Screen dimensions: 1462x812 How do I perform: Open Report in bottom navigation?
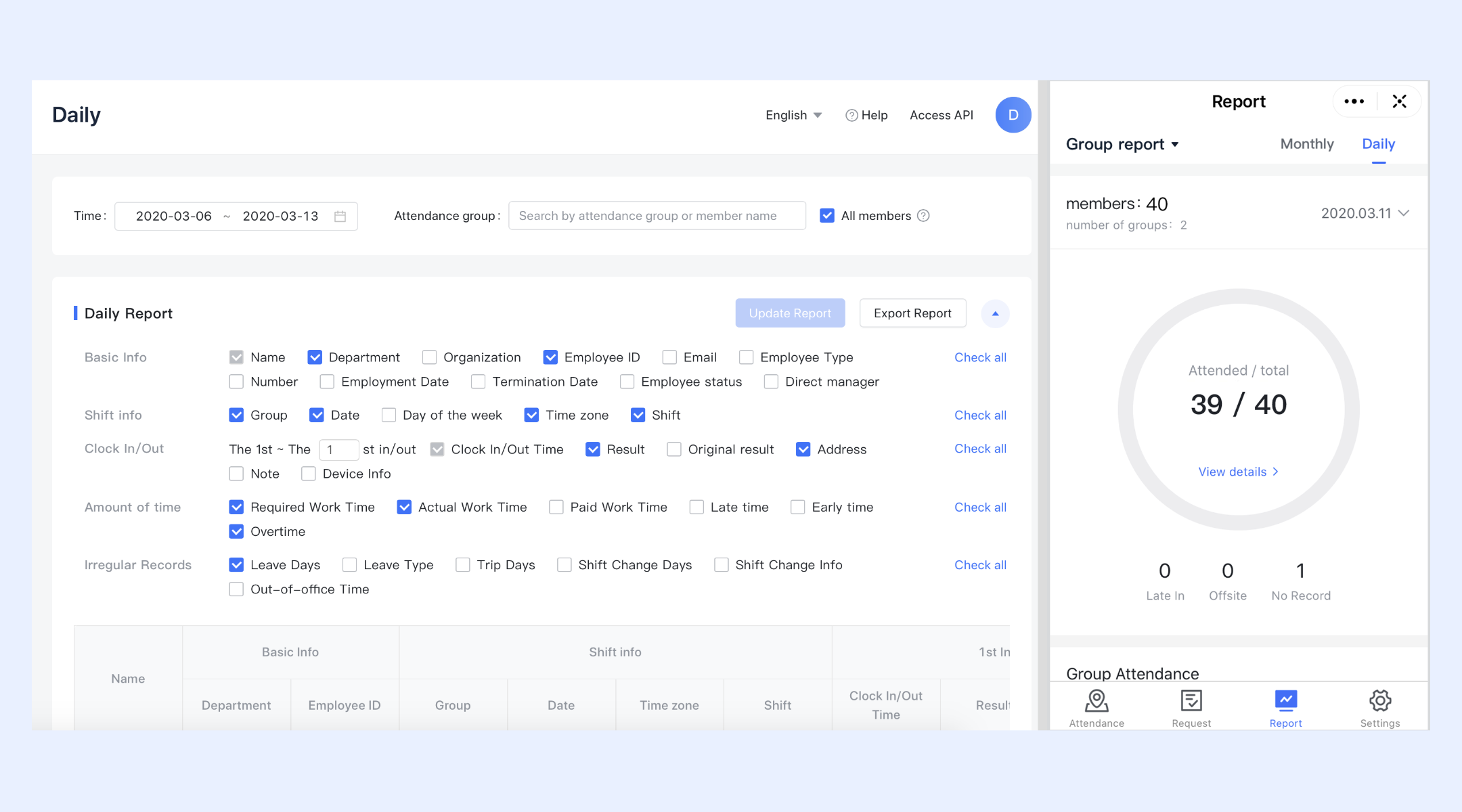tap(1285, 708)
